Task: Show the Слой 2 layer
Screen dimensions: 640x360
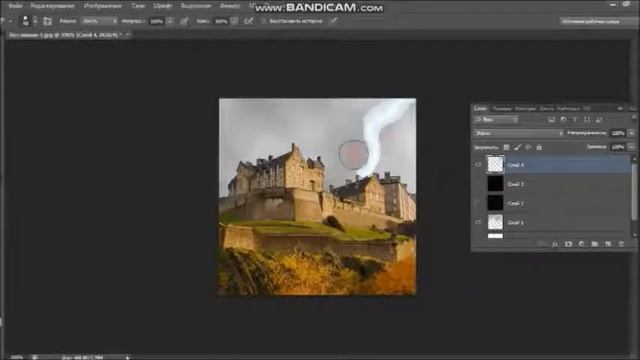Action: point(478,203)
